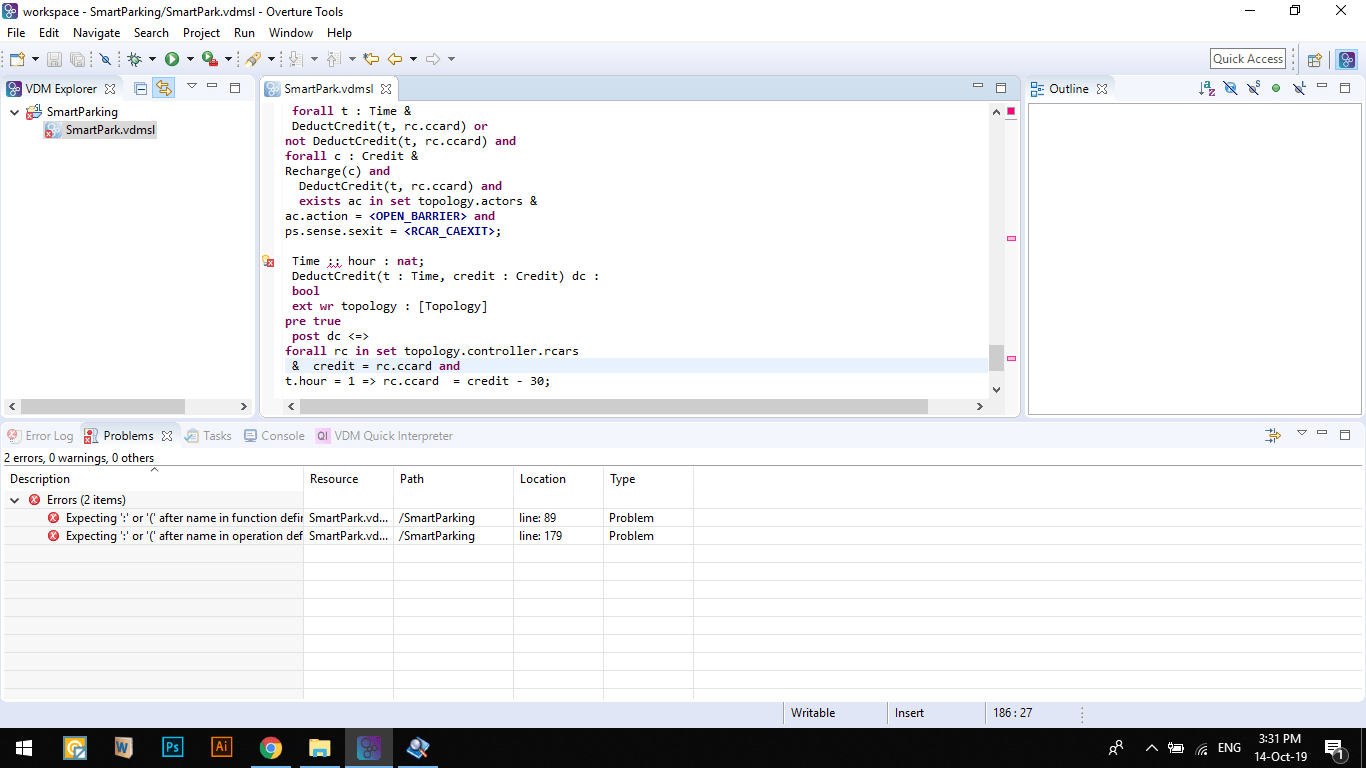Viewport: 1366px width, 768px height.
Task: Toggle Hide Local Types in Outline
Action: pos(1299,88)
